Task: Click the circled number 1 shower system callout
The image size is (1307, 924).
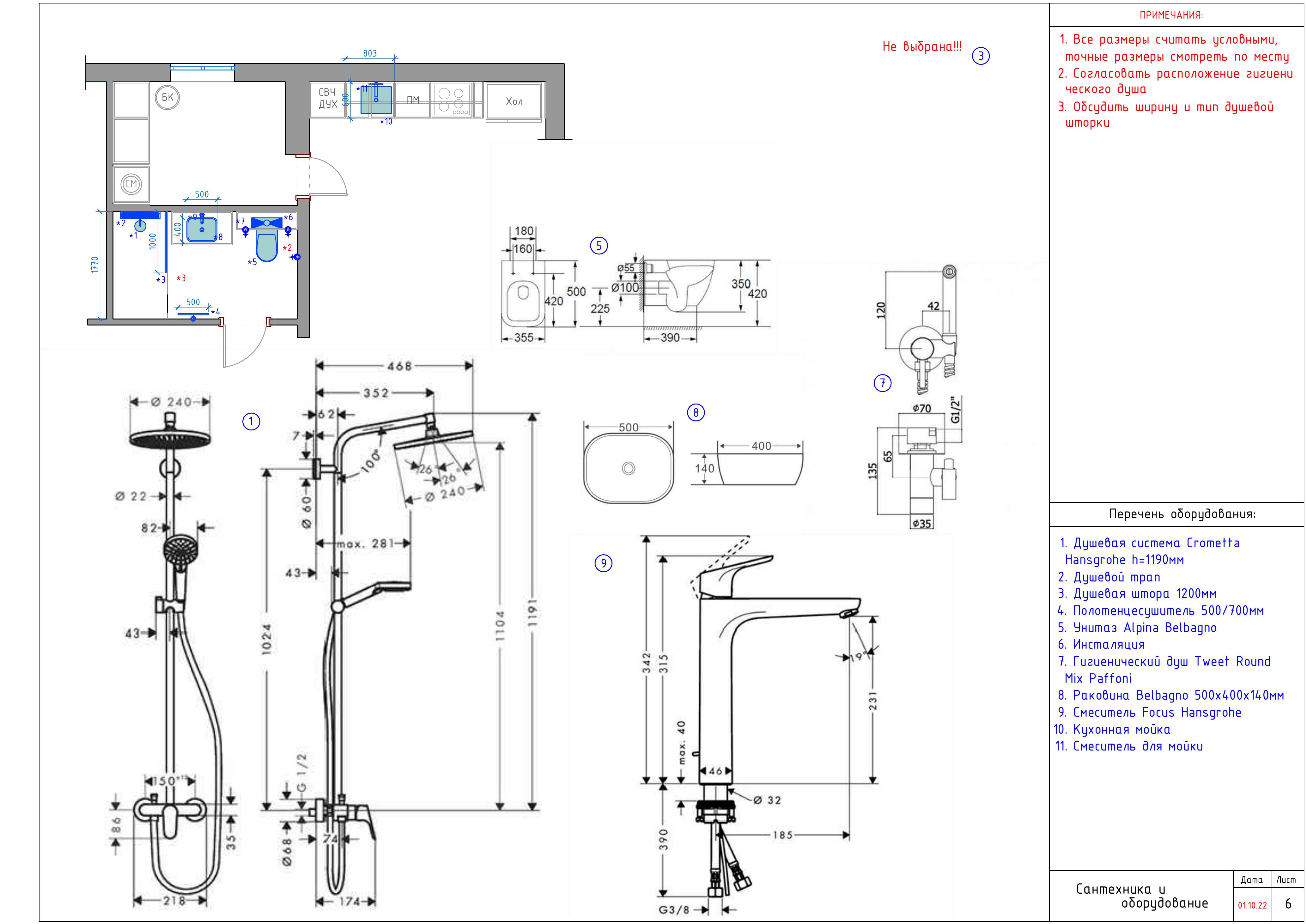Action: [251, 422]
